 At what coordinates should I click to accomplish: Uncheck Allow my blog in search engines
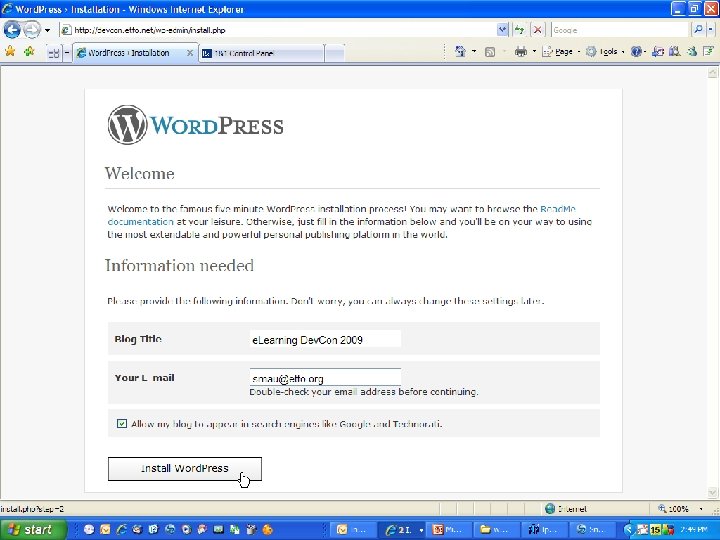pyautogui.click(x=122, y=423)
